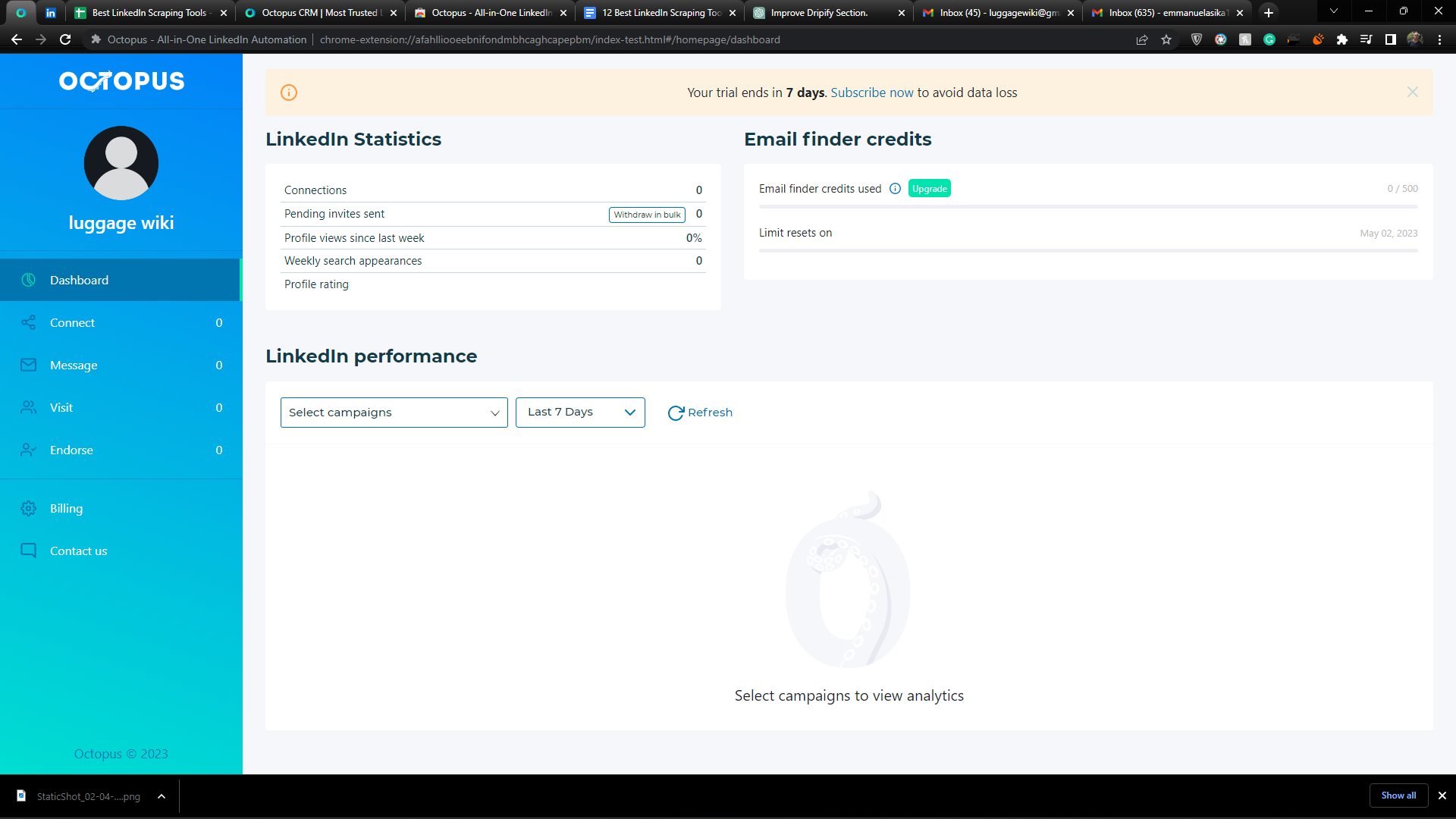Image resolution: width=1456 pixels, height=819 pixels.
Task: Click the email finder credits info icon
Action: pyautogui.click(x=895, y=189)
